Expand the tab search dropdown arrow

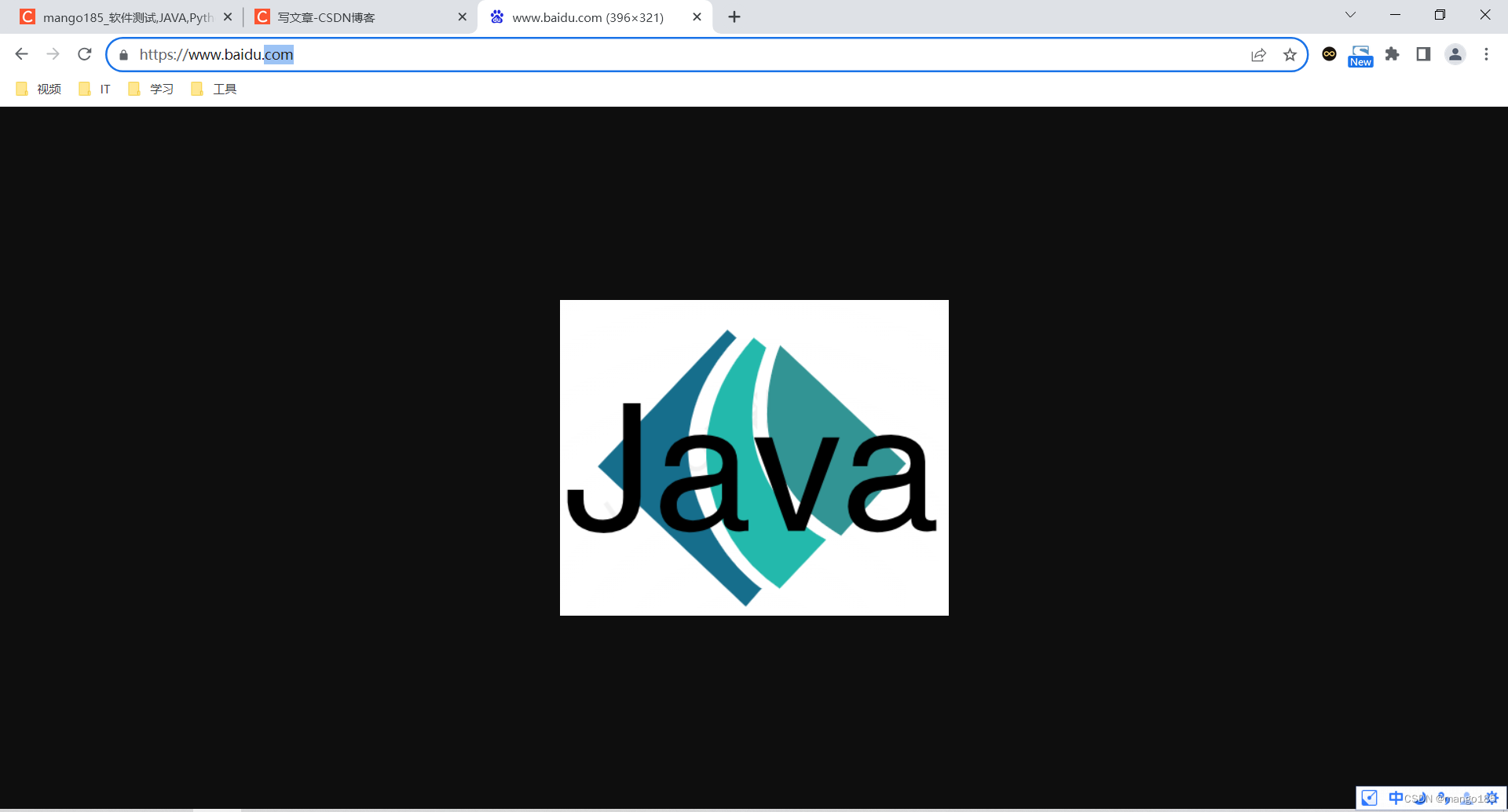[1350, 15]
